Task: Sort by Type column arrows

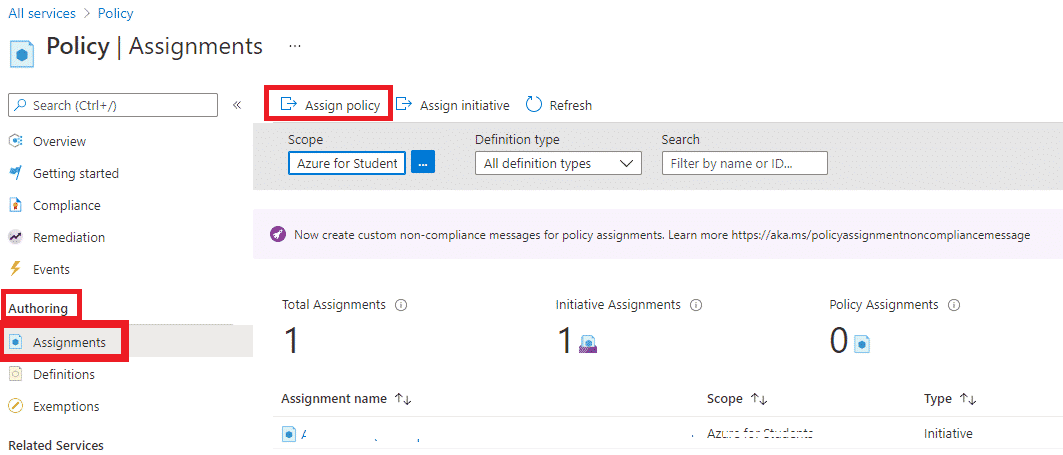Action: (967, 399)
